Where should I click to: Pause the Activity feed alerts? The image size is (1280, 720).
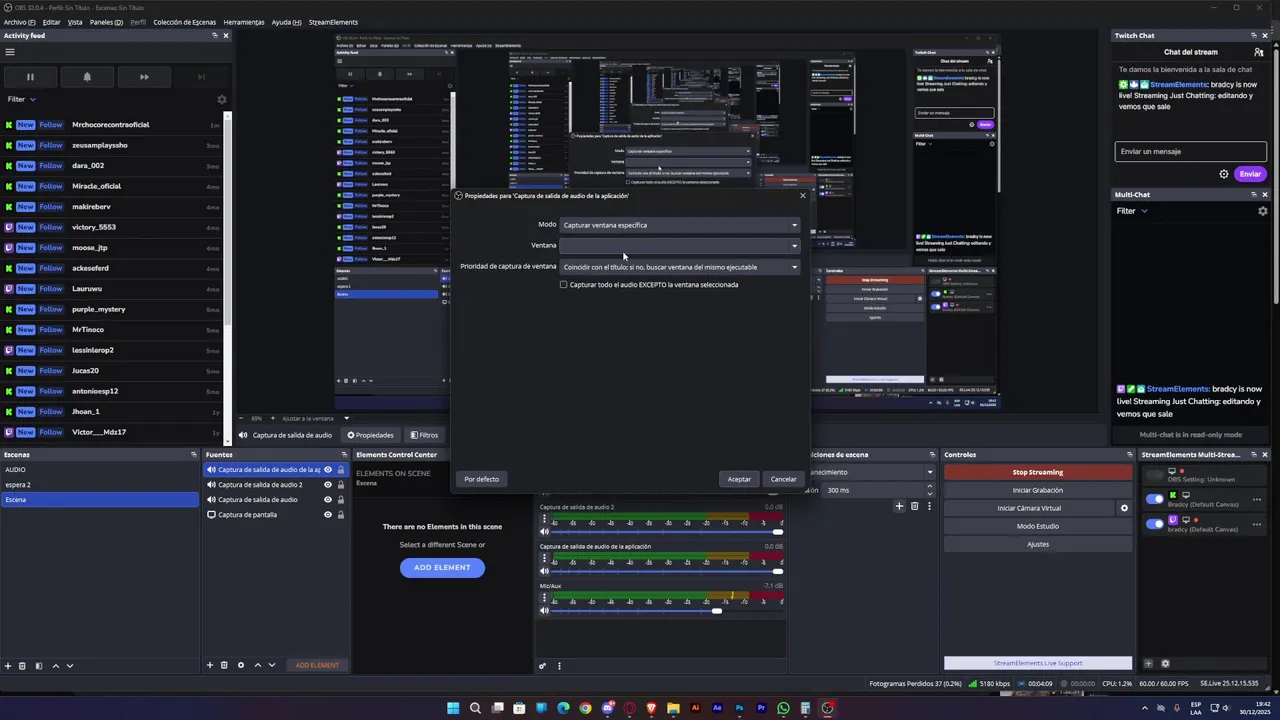pyautogui.click(x=30, y=77)
